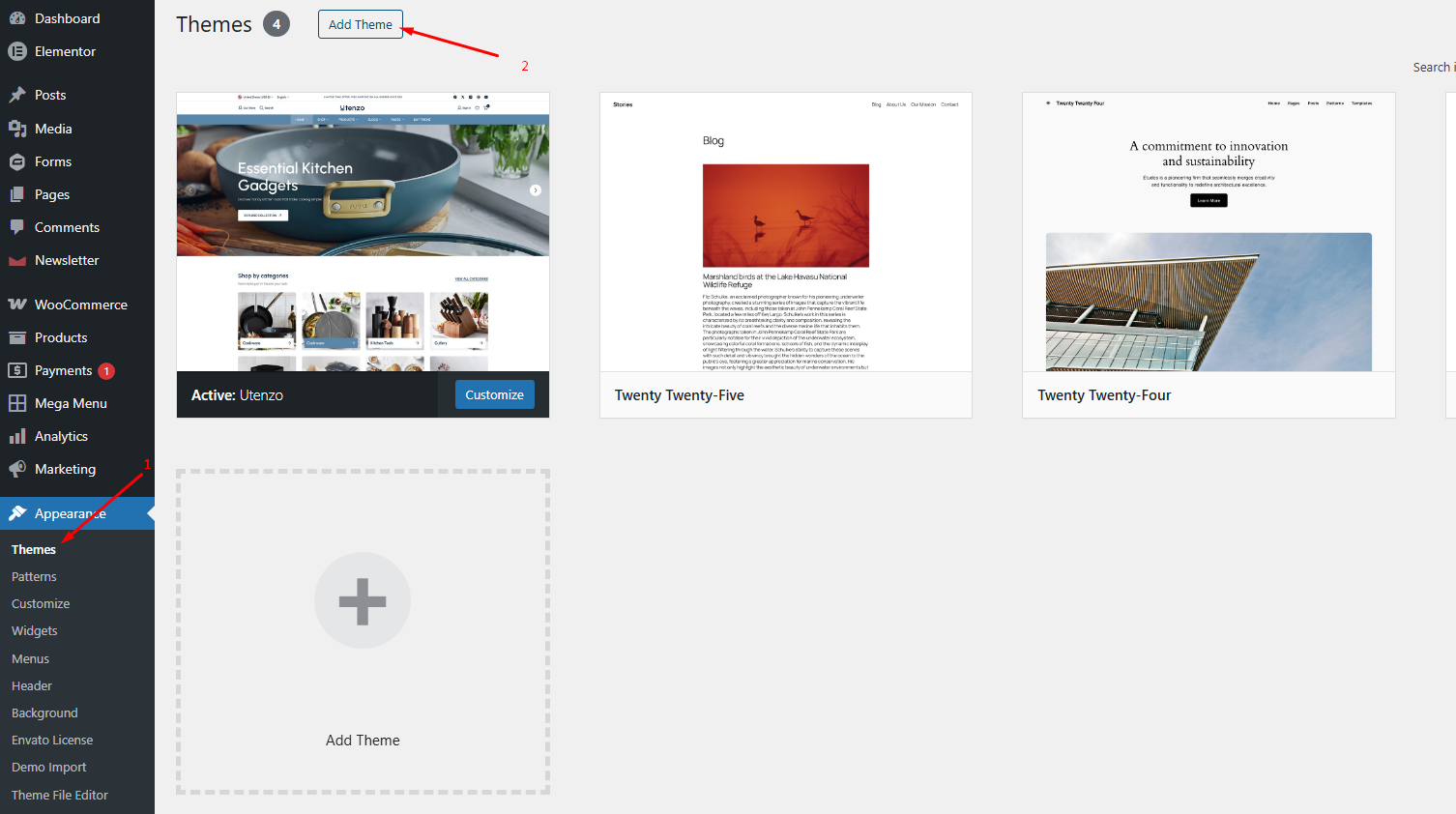
Task: Click the Posts pushpin icon
Action: click(17, 95)
